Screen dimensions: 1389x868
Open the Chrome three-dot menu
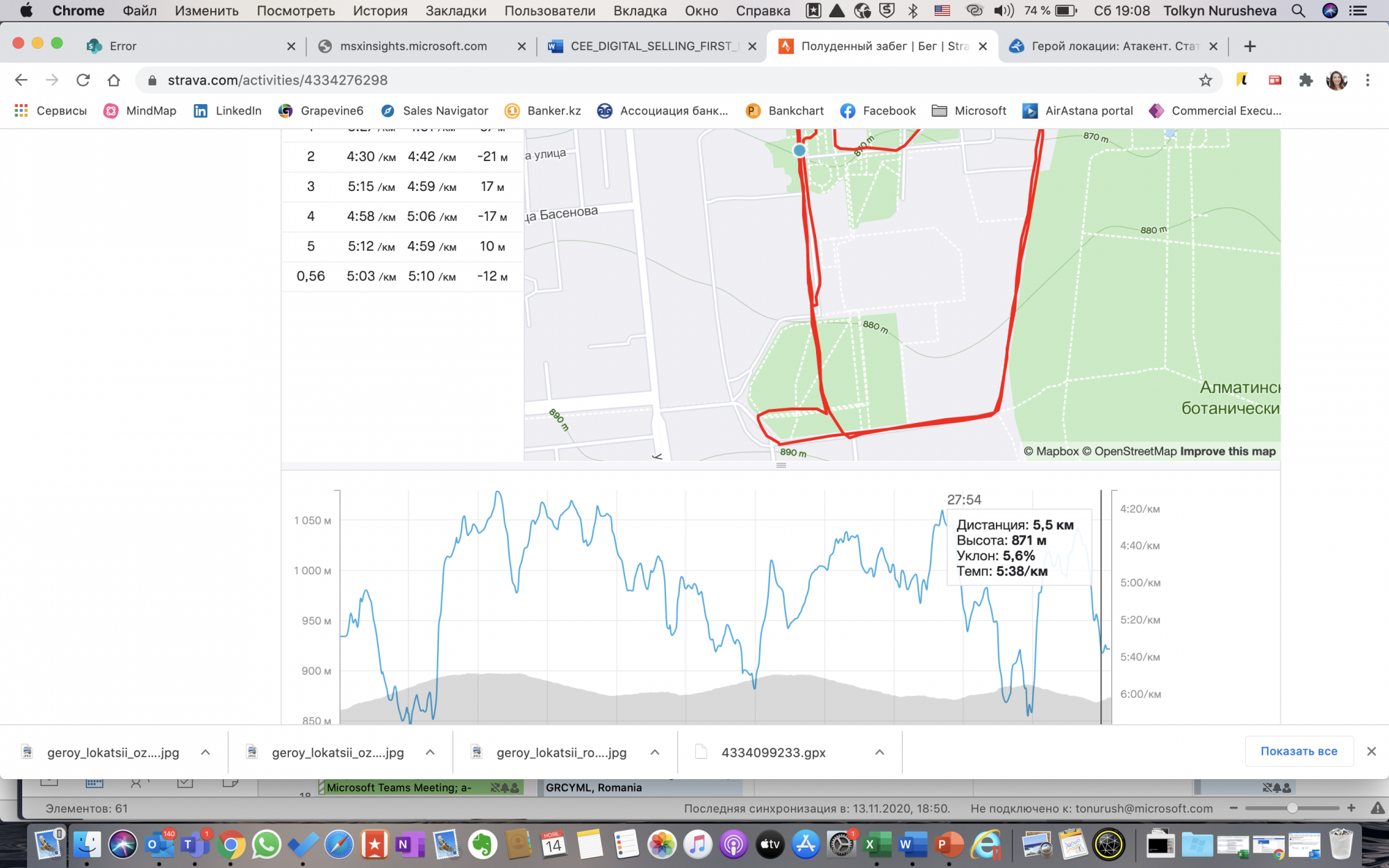1367,81
